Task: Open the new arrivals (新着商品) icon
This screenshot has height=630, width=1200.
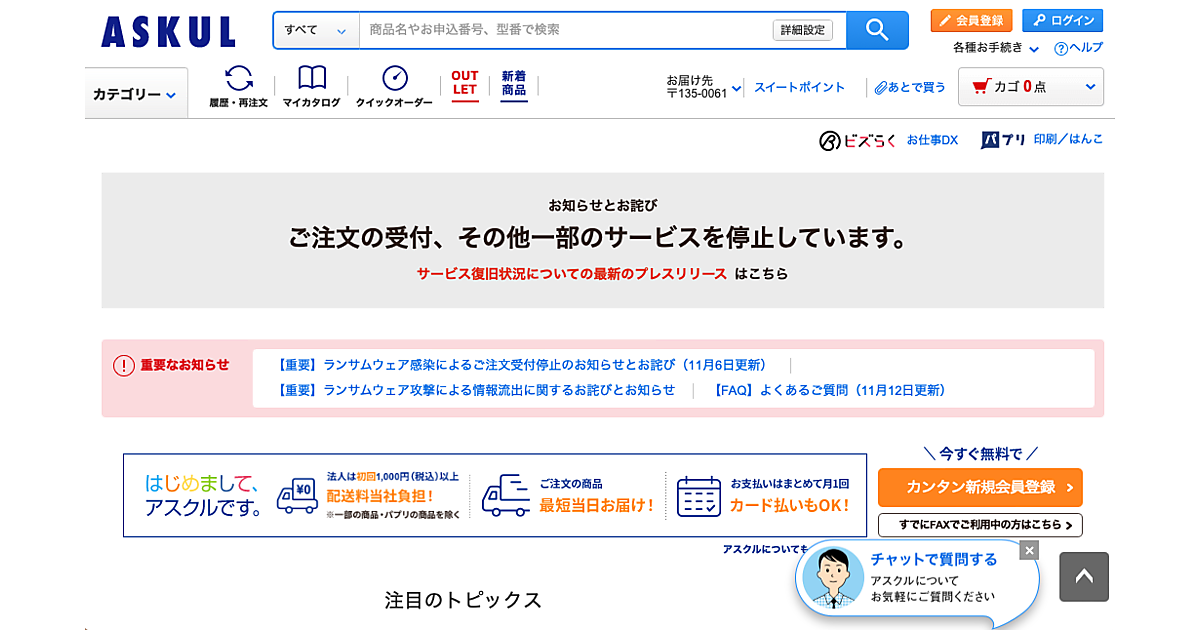Action: coord(514,84)
